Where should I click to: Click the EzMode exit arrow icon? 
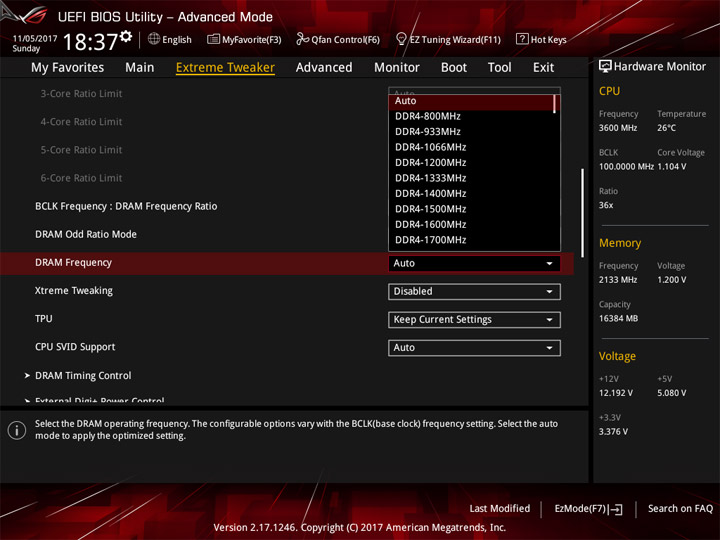(x=616, y=509)
